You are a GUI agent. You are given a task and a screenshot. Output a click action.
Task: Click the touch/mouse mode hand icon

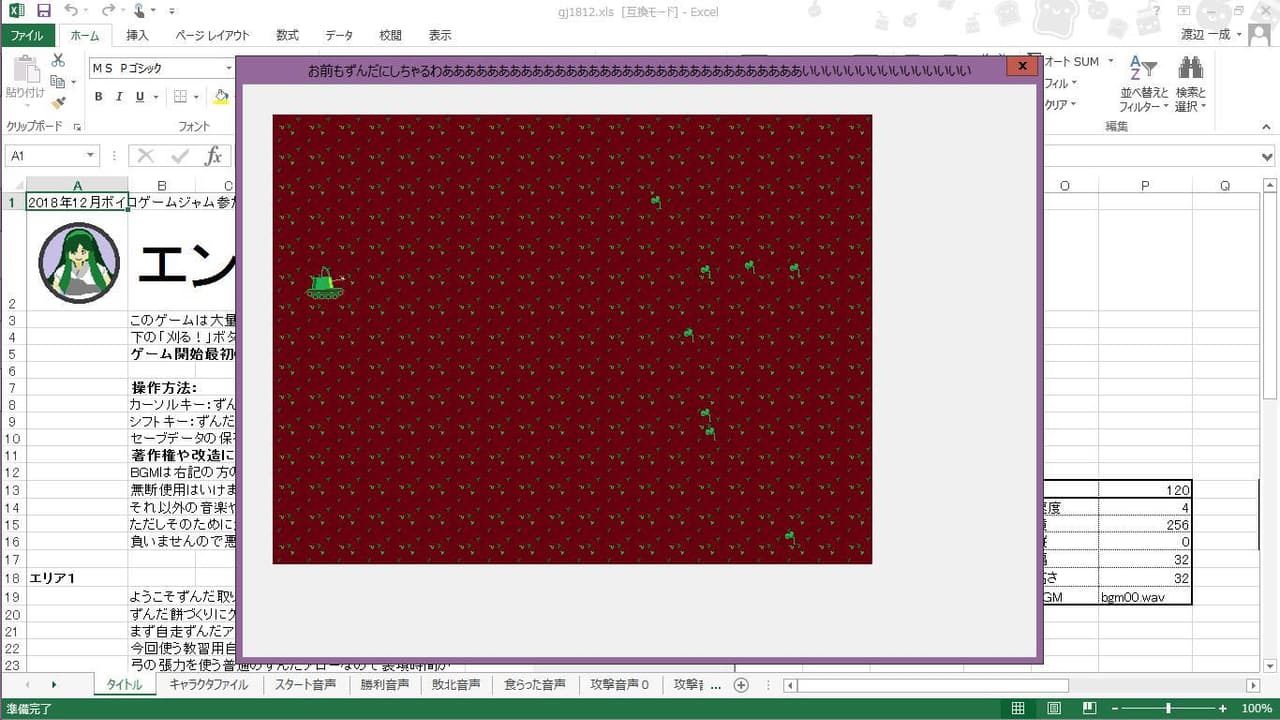coord(139,11)
